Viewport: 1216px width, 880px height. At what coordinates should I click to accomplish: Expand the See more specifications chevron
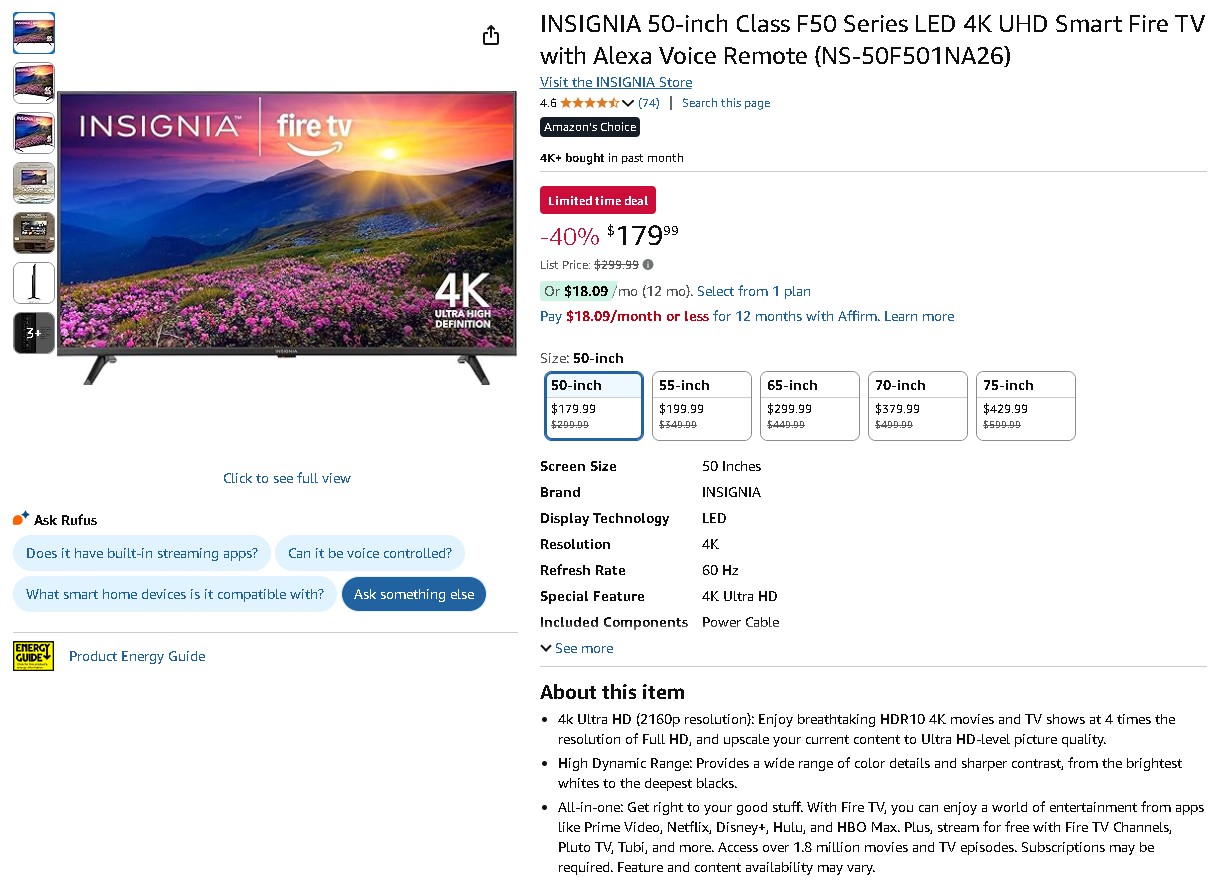coord(546,648)
